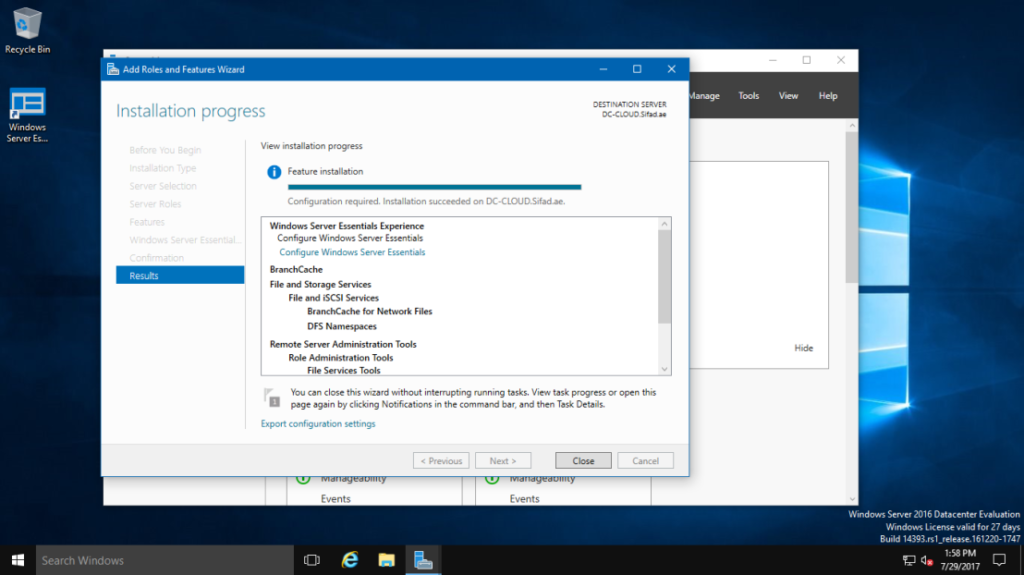Click the Close button in the wizard

583,461
